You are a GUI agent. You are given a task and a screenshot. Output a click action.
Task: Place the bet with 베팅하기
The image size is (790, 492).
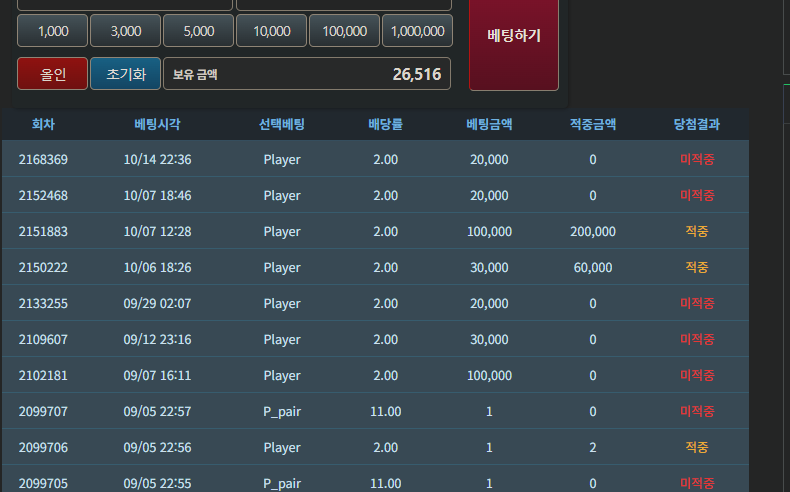[x=514, y=43]
